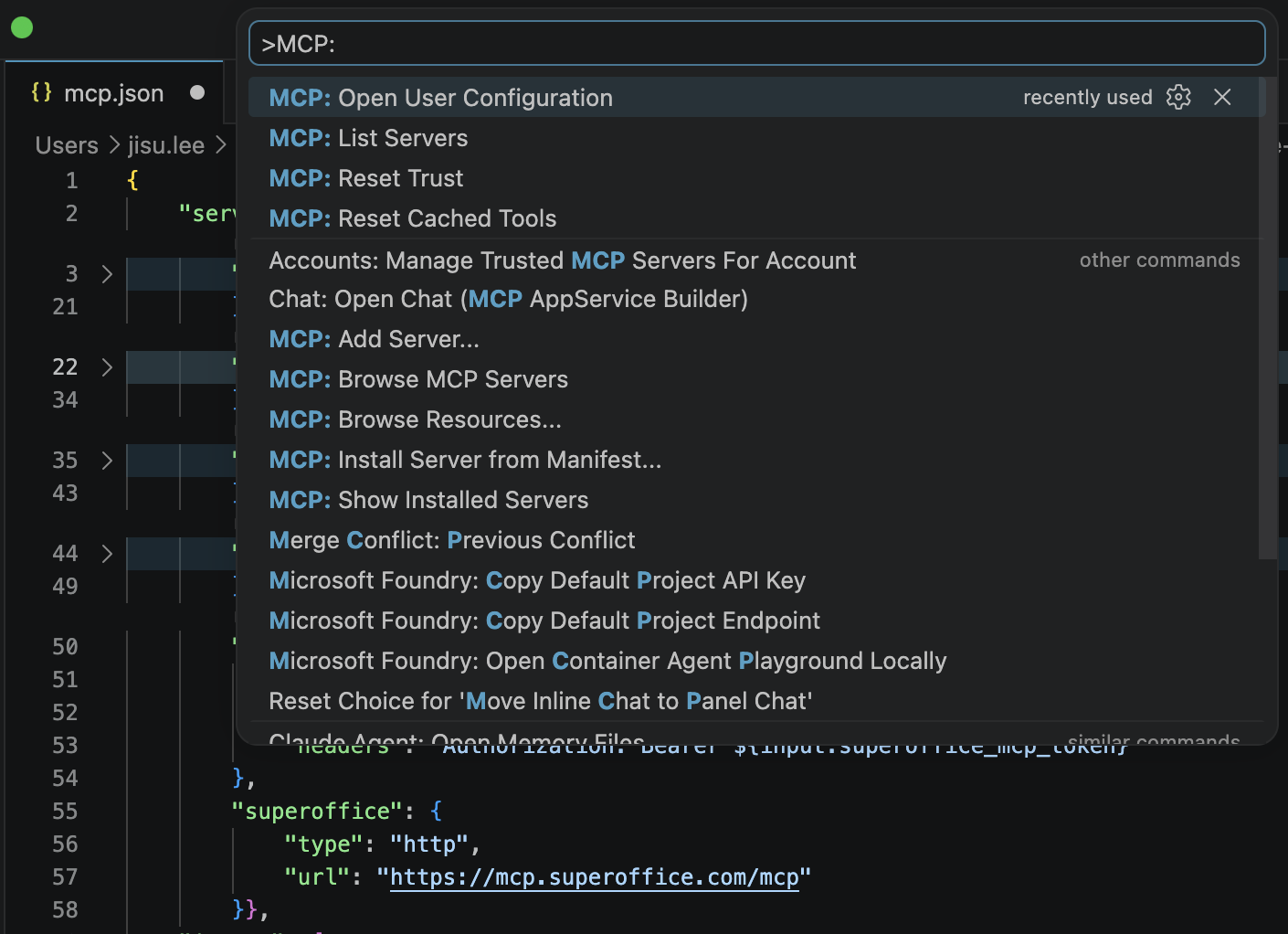Click the chevron after jisu.lee breadcrumb
The image size is (1288, 934).
(220, 145)
